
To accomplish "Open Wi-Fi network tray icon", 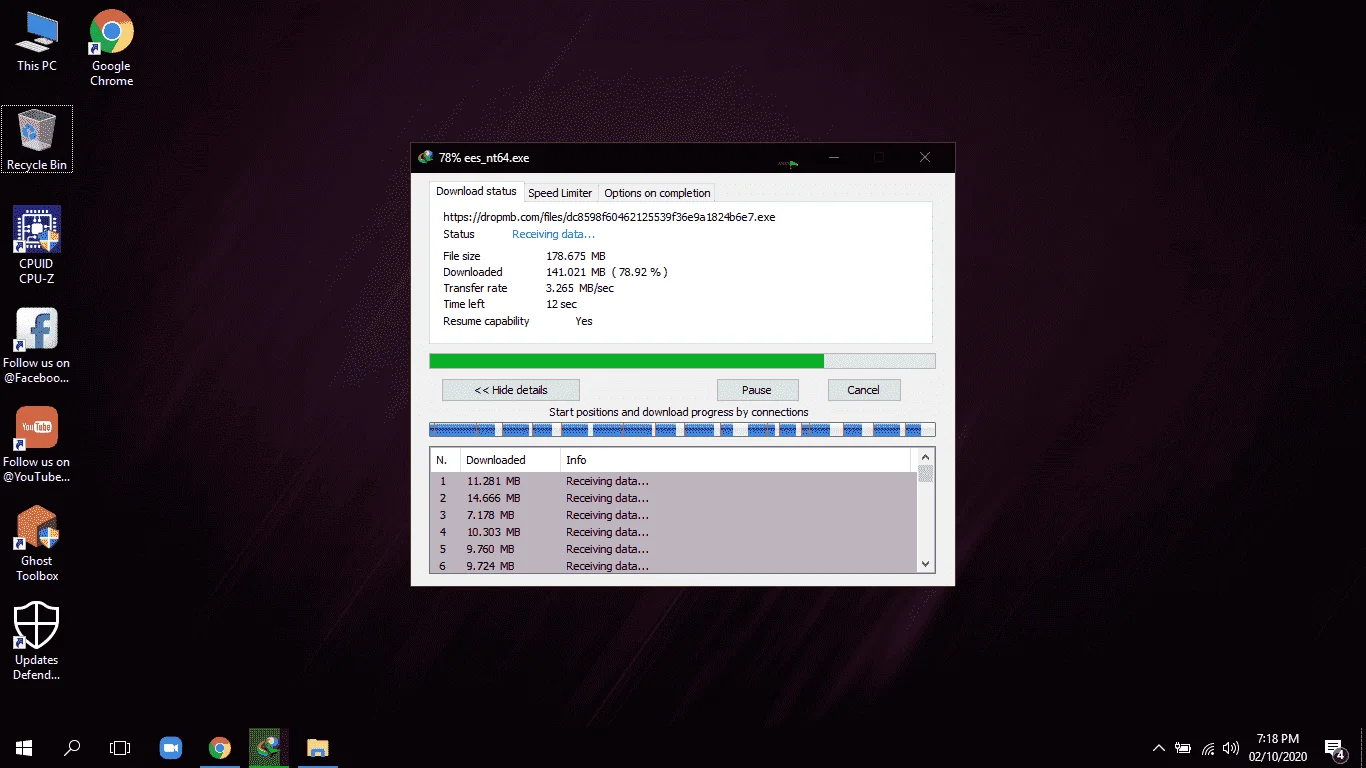I will pos(1208,747).
